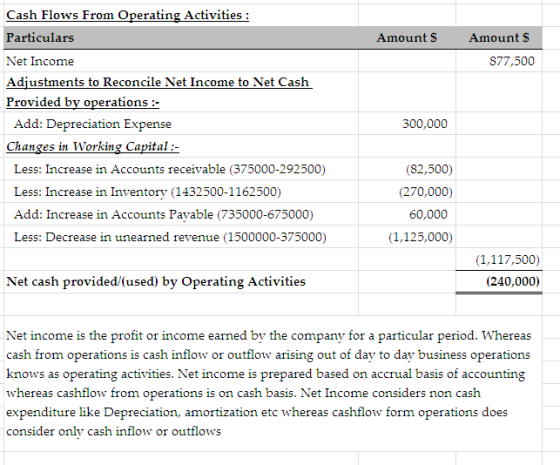Click the 'Changes in Working Capital :-' heading
560x465 pixels.
[93, 146]
